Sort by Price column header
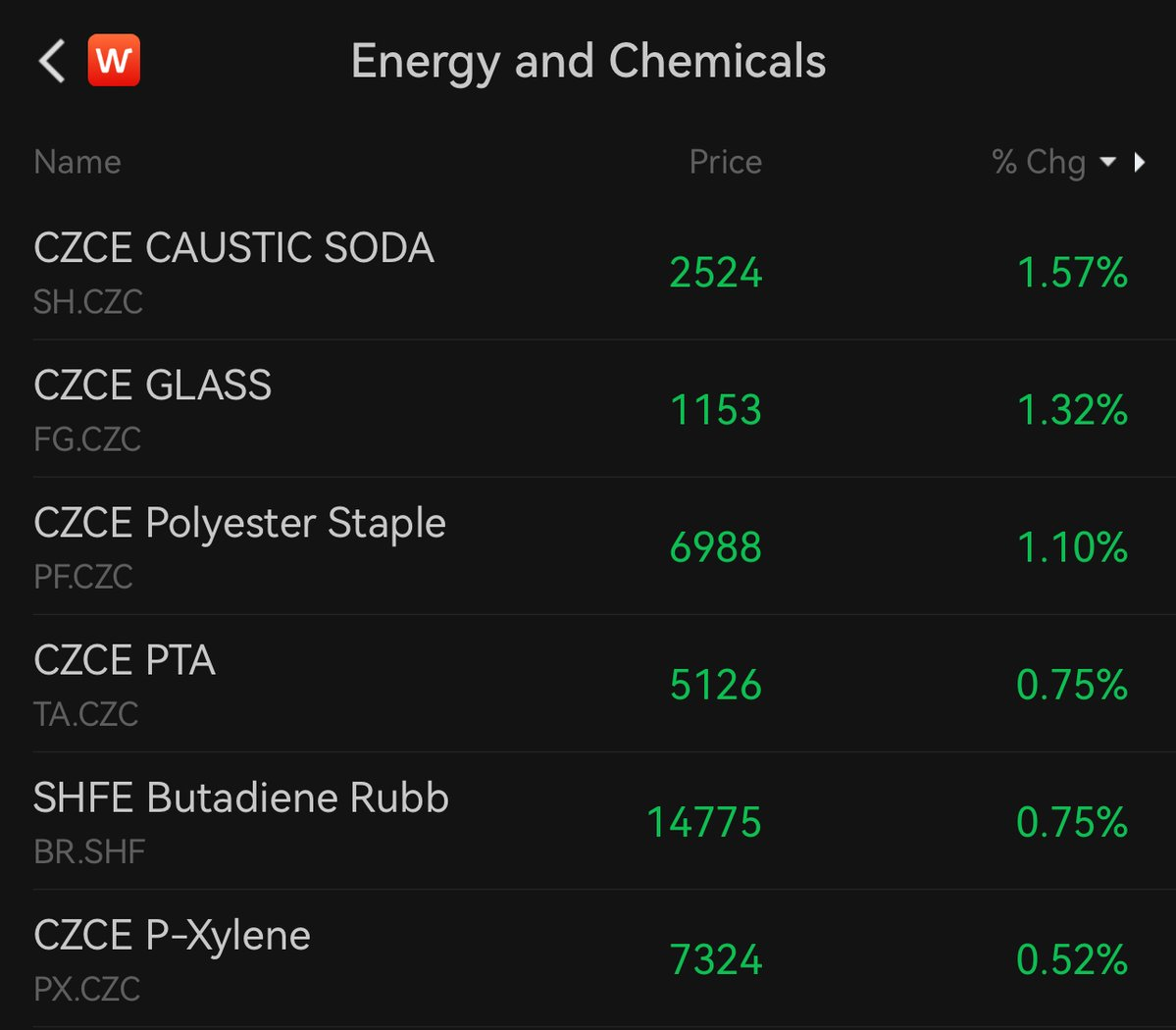Screen dimensions: 1176x1030 tap(725, 162)
